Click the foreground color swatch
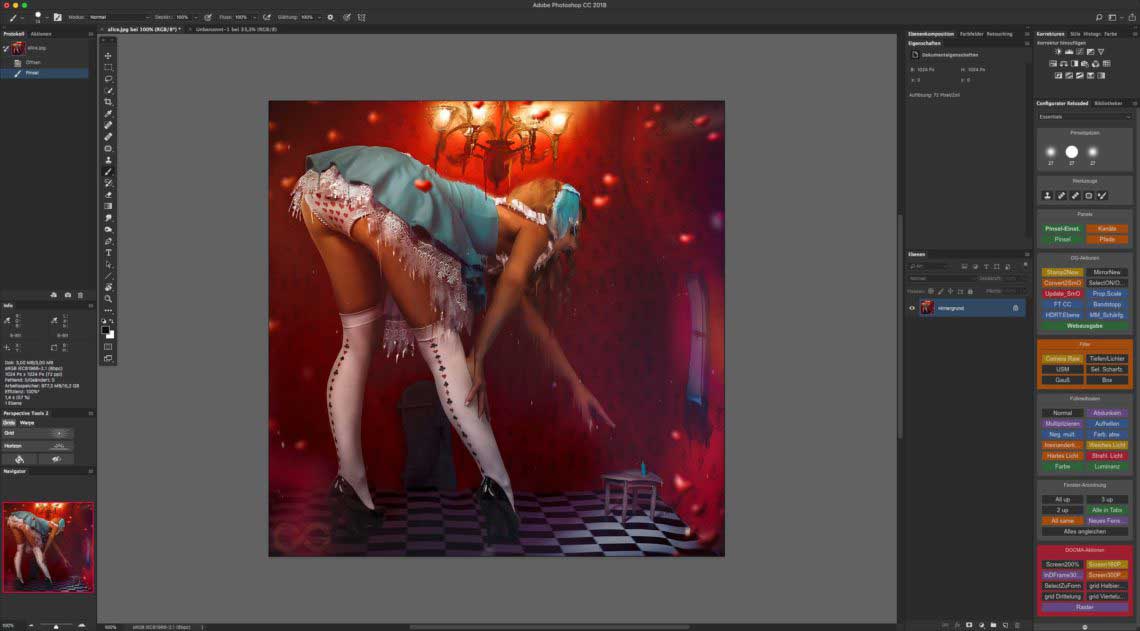The image size is (1140, 631). point(105,329)
